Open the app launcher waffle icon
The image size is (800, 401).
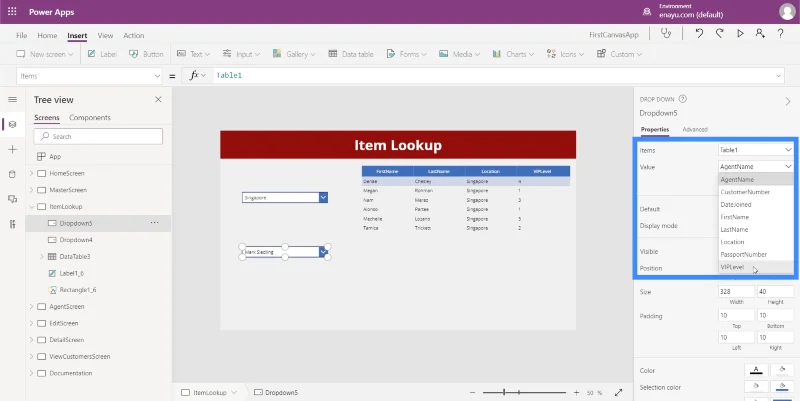(12, 11)
